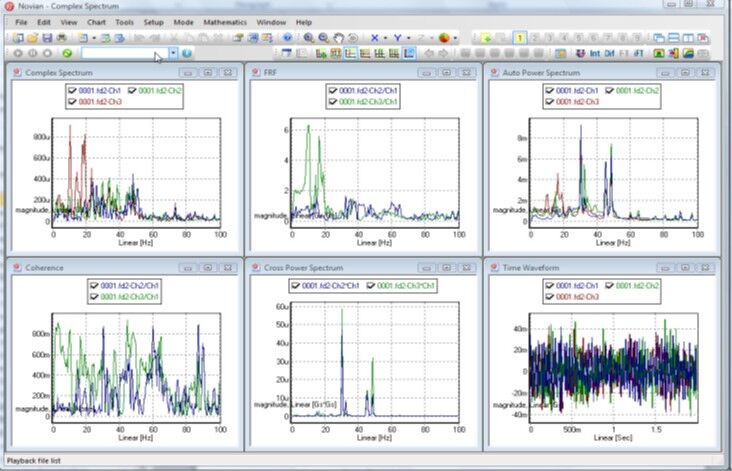Click the blue help question mark icon

point(187,53)
